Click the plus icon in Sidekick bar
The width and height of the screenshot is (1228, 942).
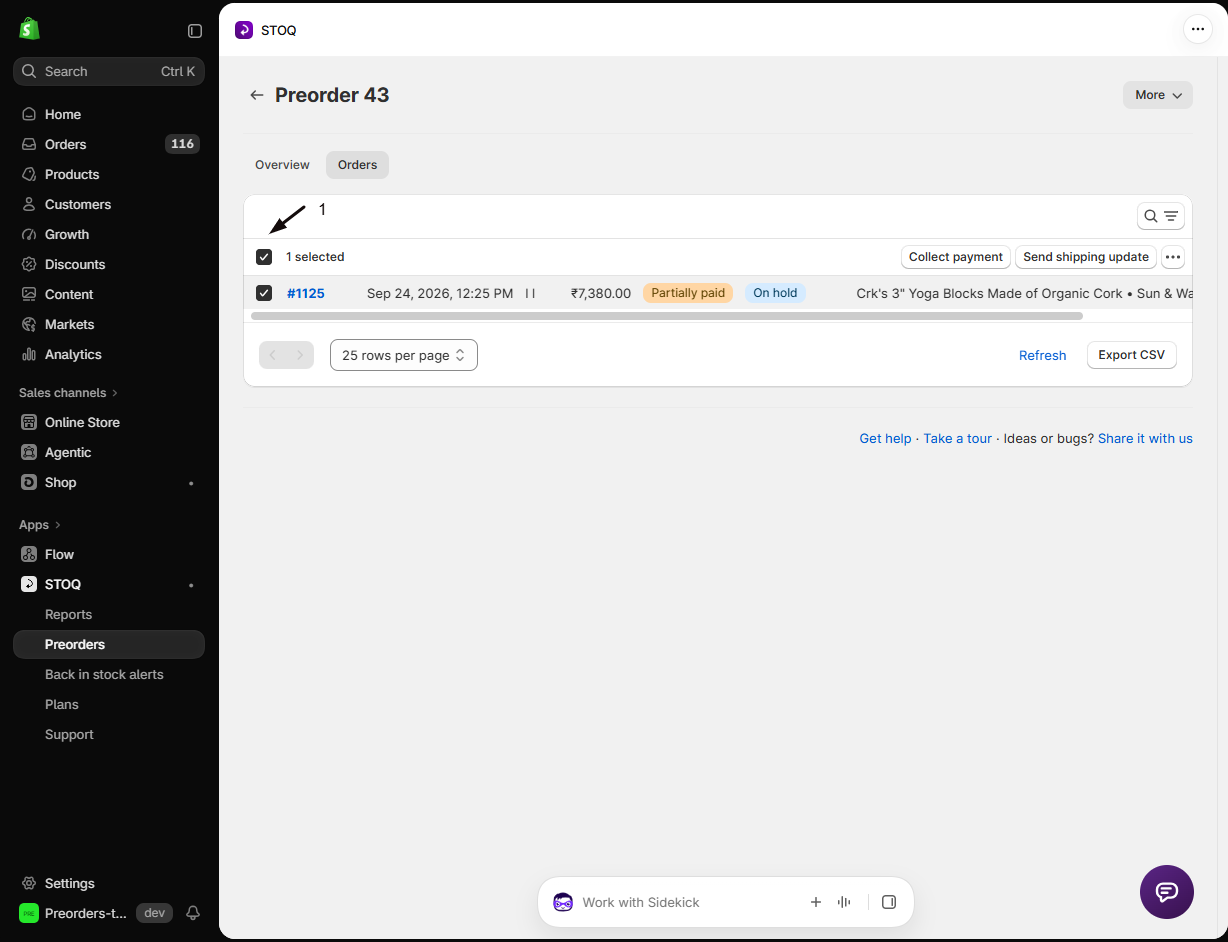[x=816, y=902]
